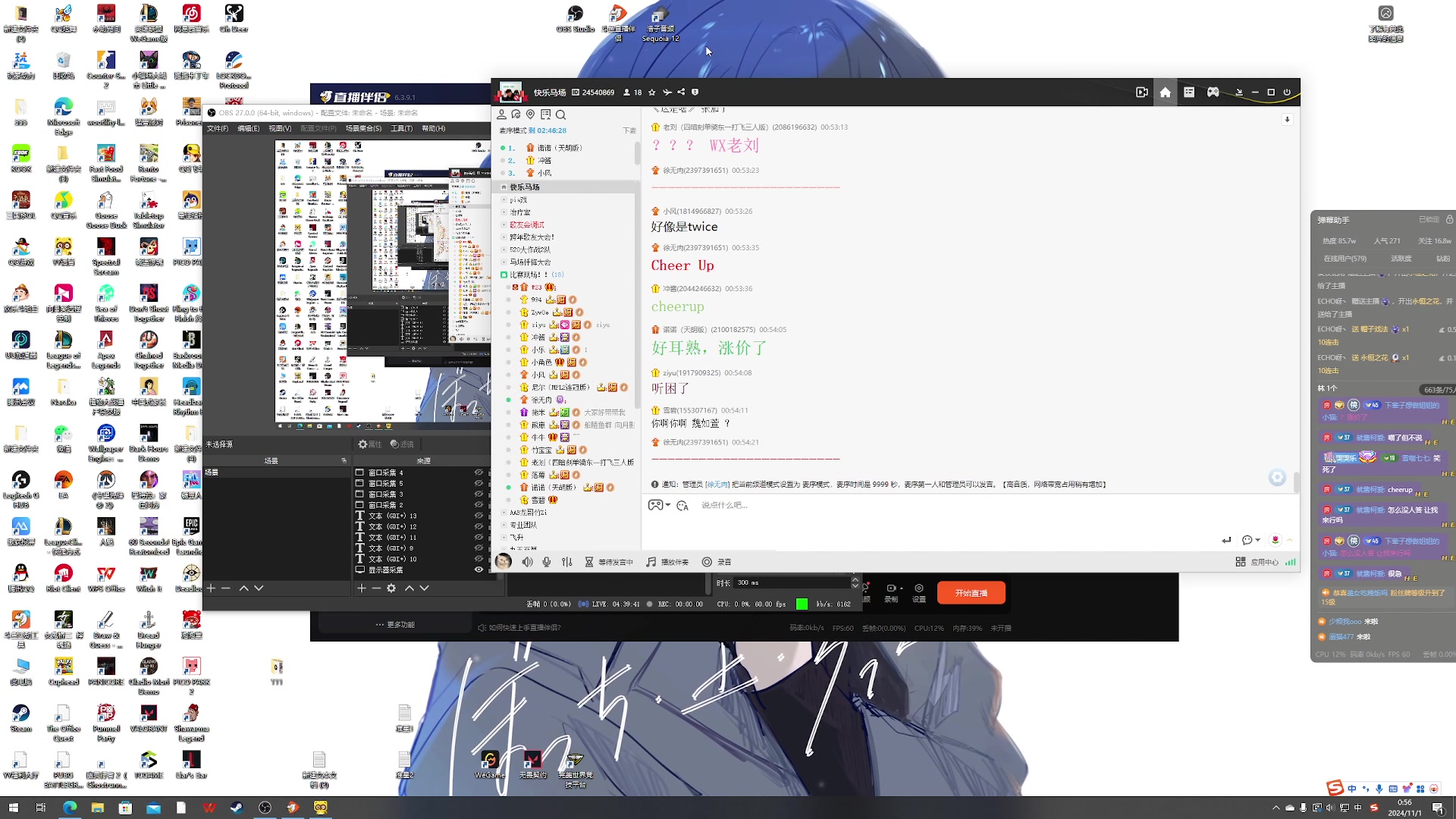Click the location pin icon above the channel list
This screenshot has height=819, width=1456.
[x=531, y=115]
